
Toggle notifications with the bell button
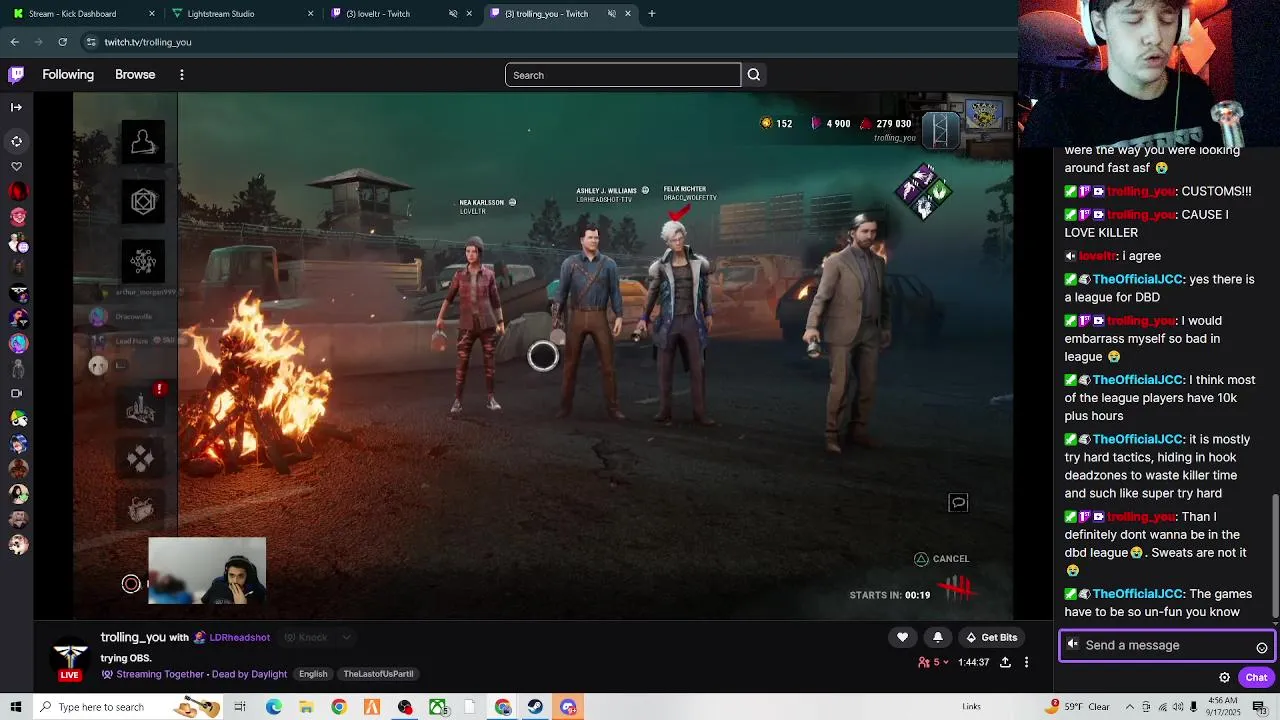(x=938, y=637)
